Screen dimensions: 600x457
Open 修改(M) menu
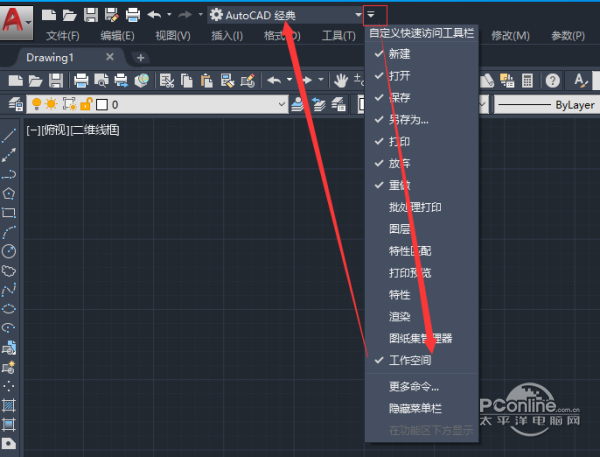[x=510, y=36]
